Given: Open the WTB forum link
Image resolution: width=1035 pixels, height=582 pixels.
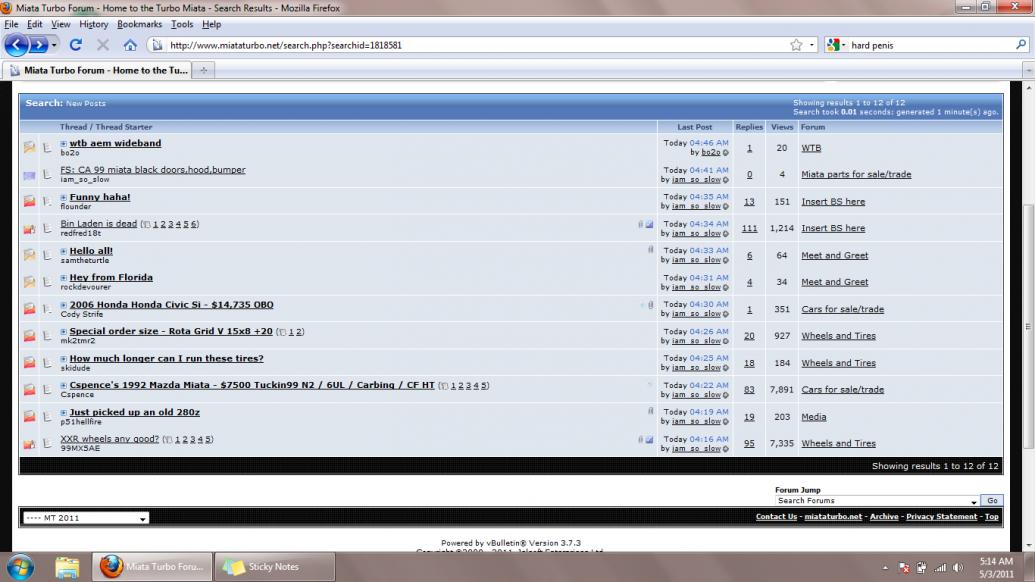Looking at the screenshot, I should click(x=811, y=148).
